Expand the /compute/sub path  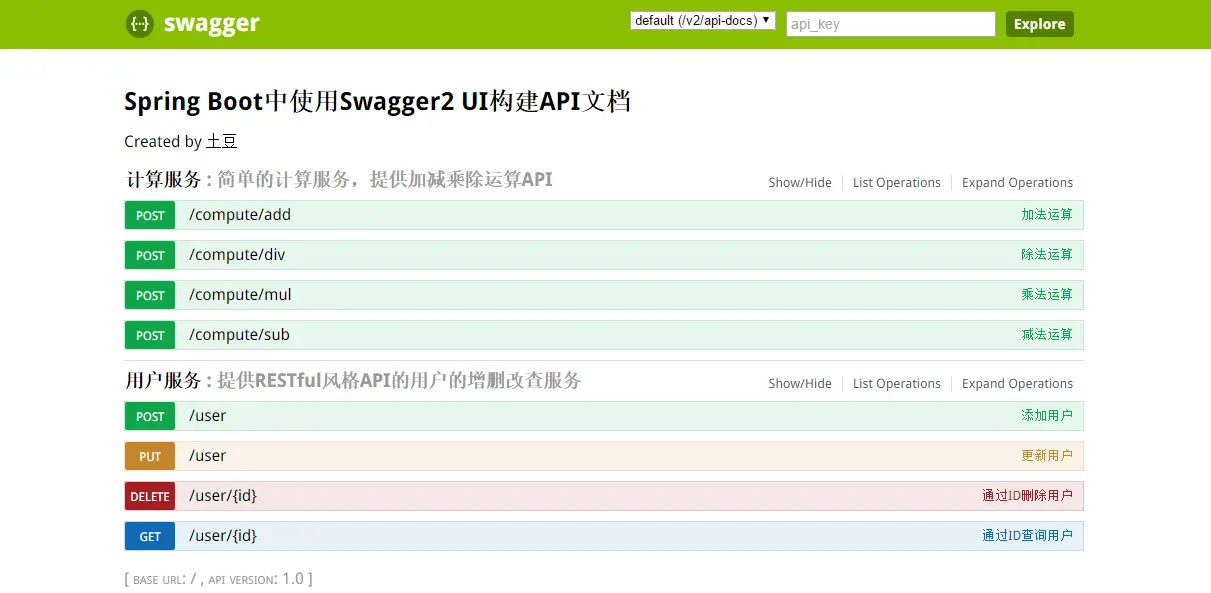[x=239, y=335]
